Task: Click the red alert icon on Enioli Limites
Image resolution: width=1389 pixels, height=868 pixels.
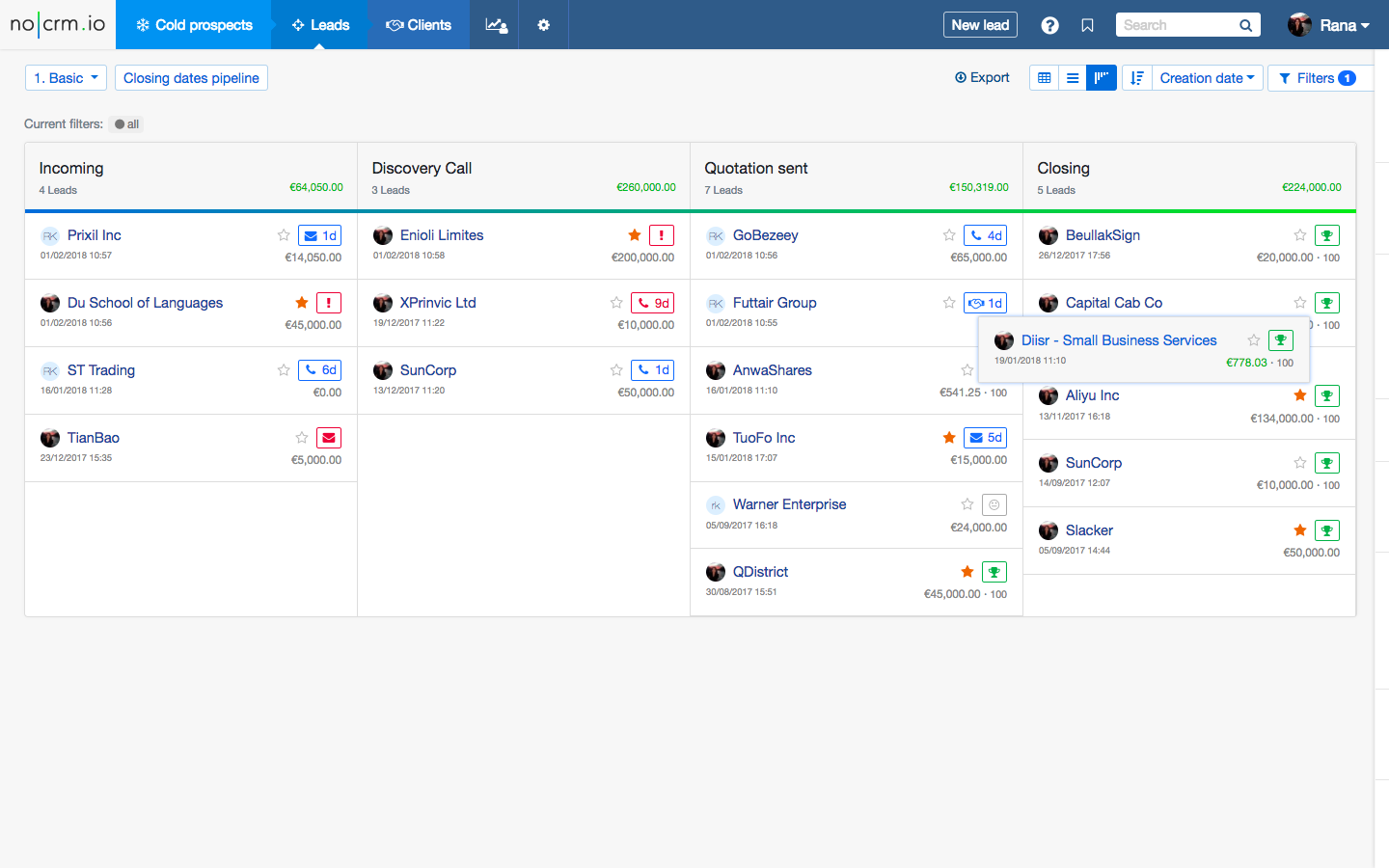Action: [x=661, y=235]
